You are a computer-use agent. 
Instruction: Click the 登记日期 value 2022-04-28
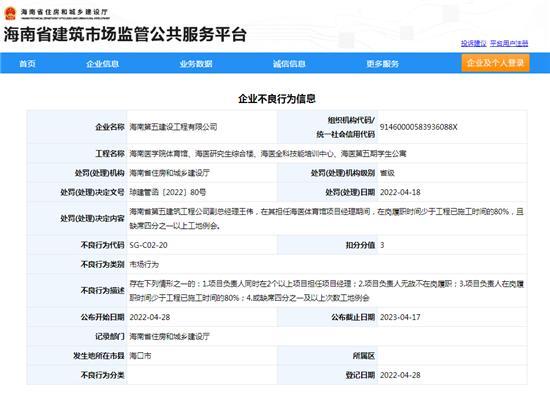click(400, 375)
